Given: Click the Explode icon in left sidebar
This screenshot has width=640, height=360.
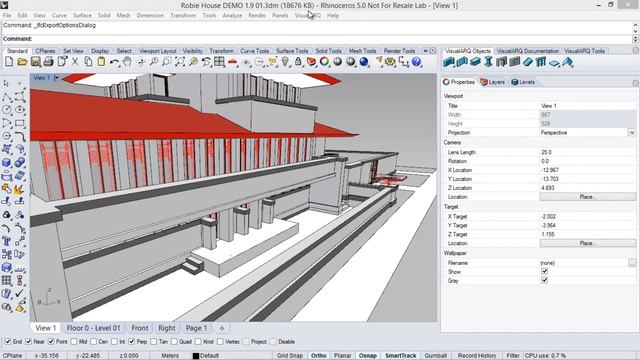Looking at the screenshot, I should point(20,189).
